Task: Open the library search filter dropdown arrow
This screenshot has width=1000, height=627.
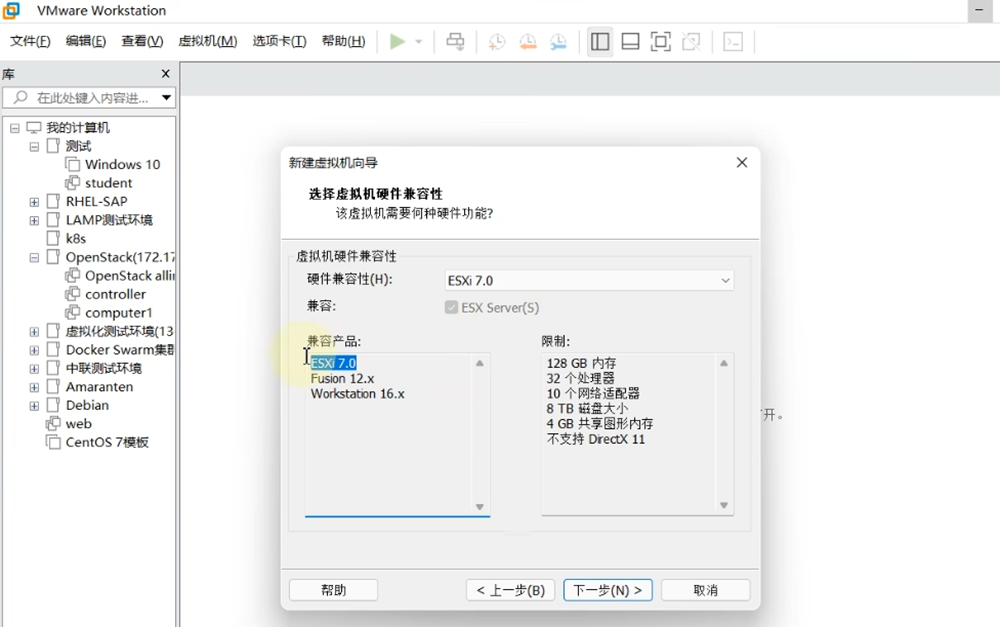Action: click(x=166, y=98)
